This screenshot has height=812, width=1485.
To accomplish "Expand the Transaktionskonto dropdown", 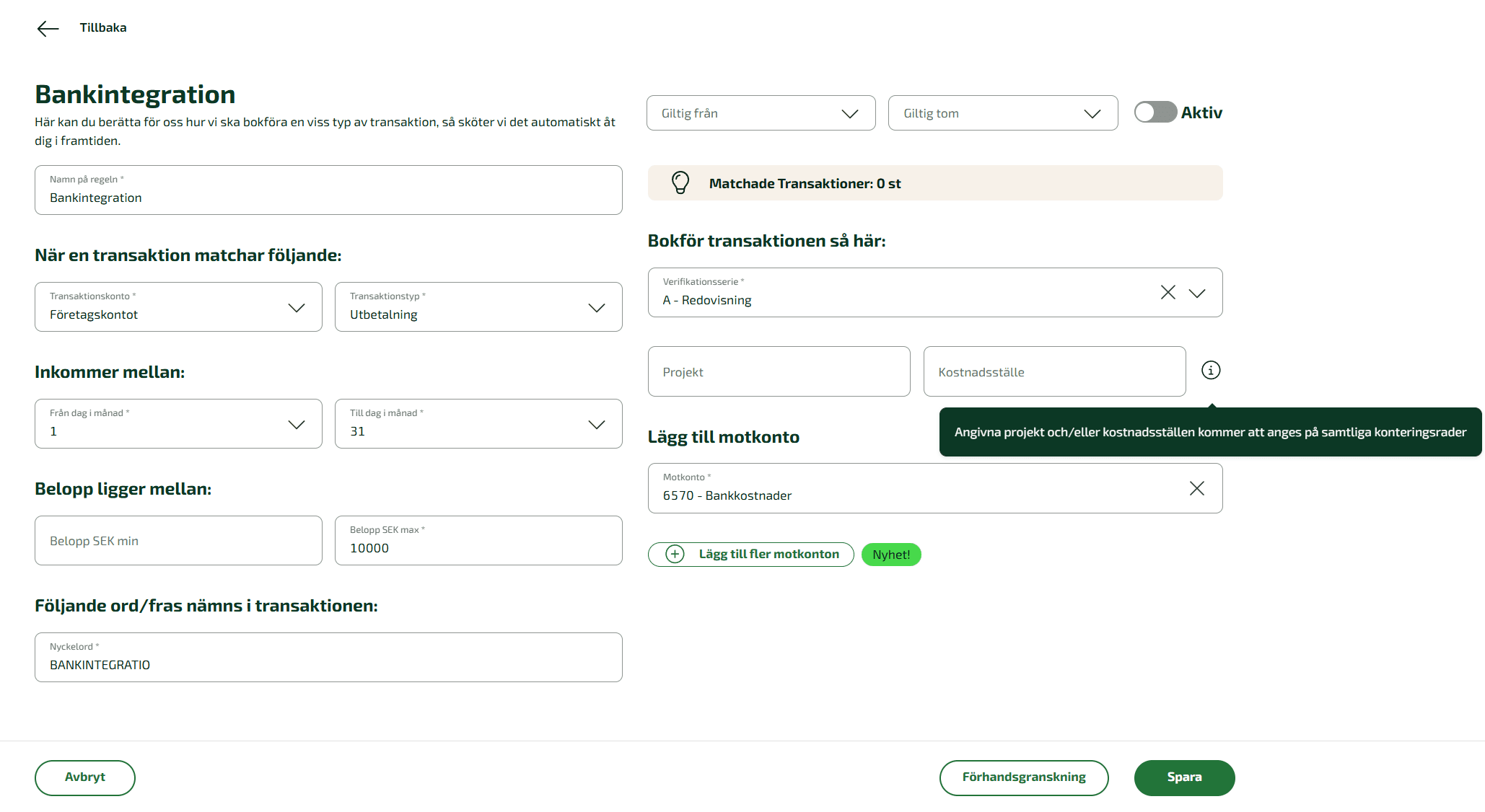I will pyautogui.click(x=296, y=307).
